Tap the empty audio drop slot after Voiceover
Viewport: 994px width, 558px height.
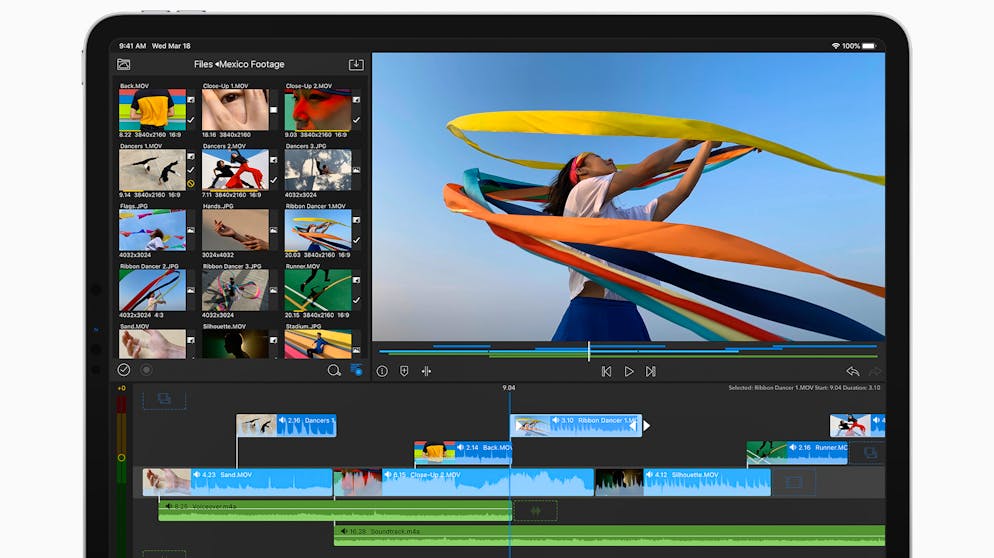(536, 511)
